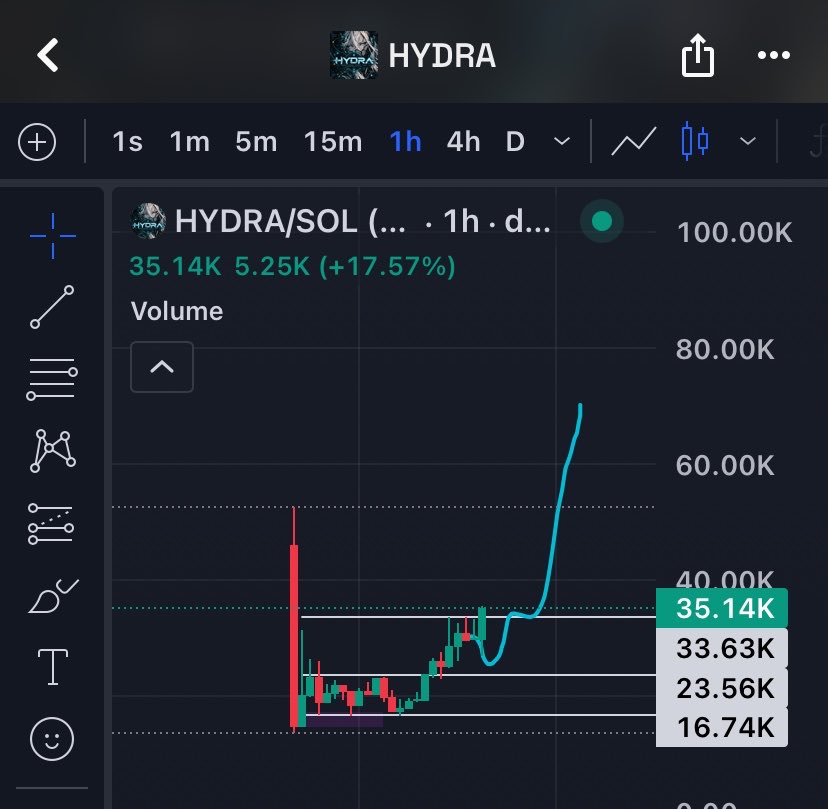The height and width of the screenshot is (809, 828).
Task: Tap the +17.57% change value
Action: point(387,266)
